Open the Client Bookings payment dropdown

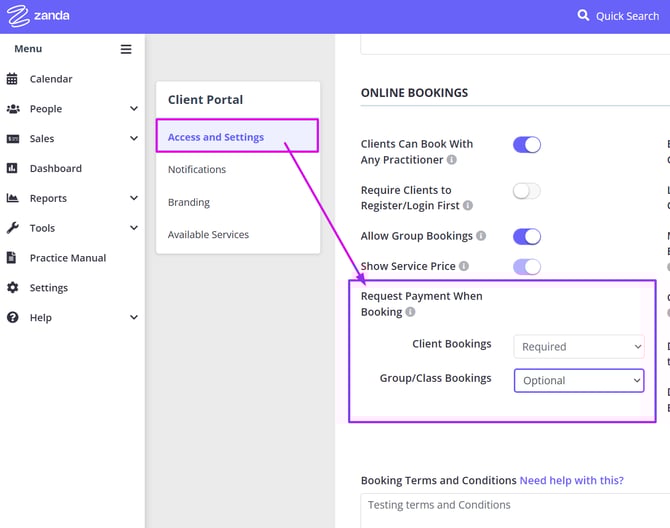579,347
